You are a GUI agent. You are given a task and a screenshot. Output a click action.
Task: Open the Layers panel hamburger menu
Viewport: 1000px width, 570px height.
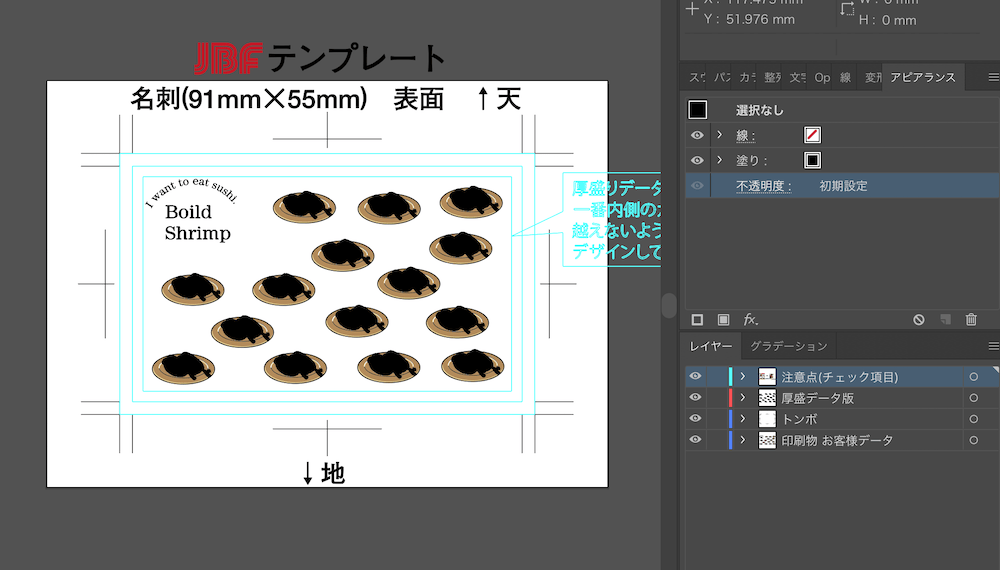[992, 346]
